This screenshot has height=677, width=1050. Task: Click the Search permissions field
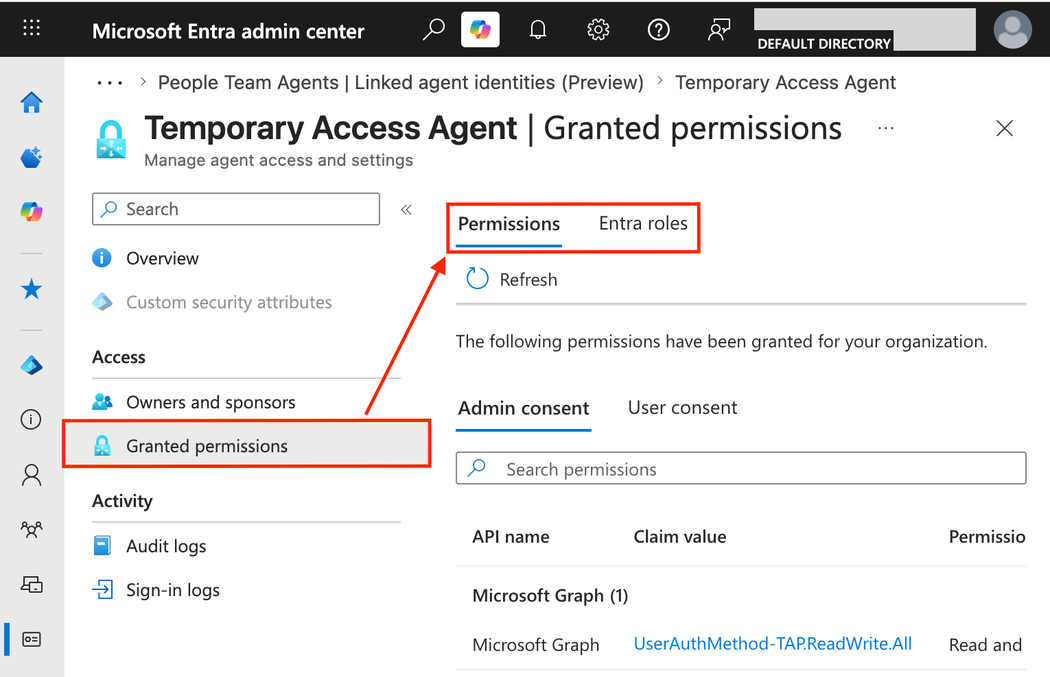pos(741,468)
